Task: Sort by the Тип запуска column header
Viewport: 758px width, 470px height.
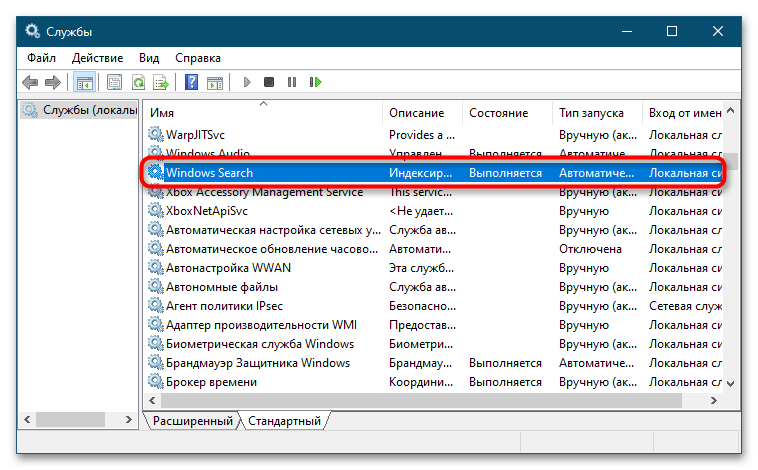Action: [597, 113]
